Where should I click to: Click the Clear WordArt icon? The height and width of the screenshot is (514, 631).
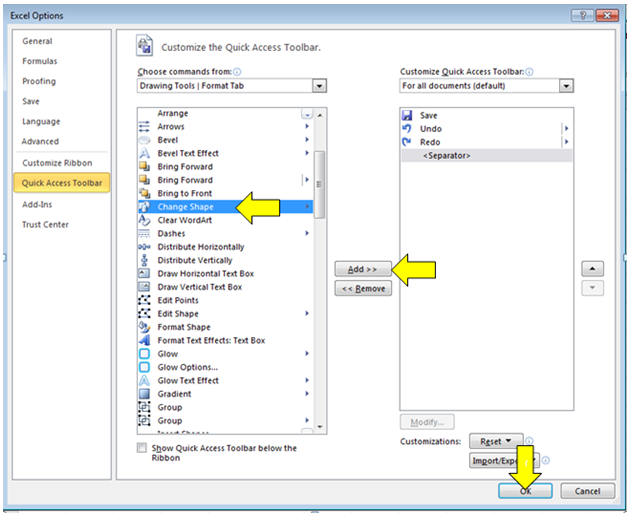click(x=144, y=220)
